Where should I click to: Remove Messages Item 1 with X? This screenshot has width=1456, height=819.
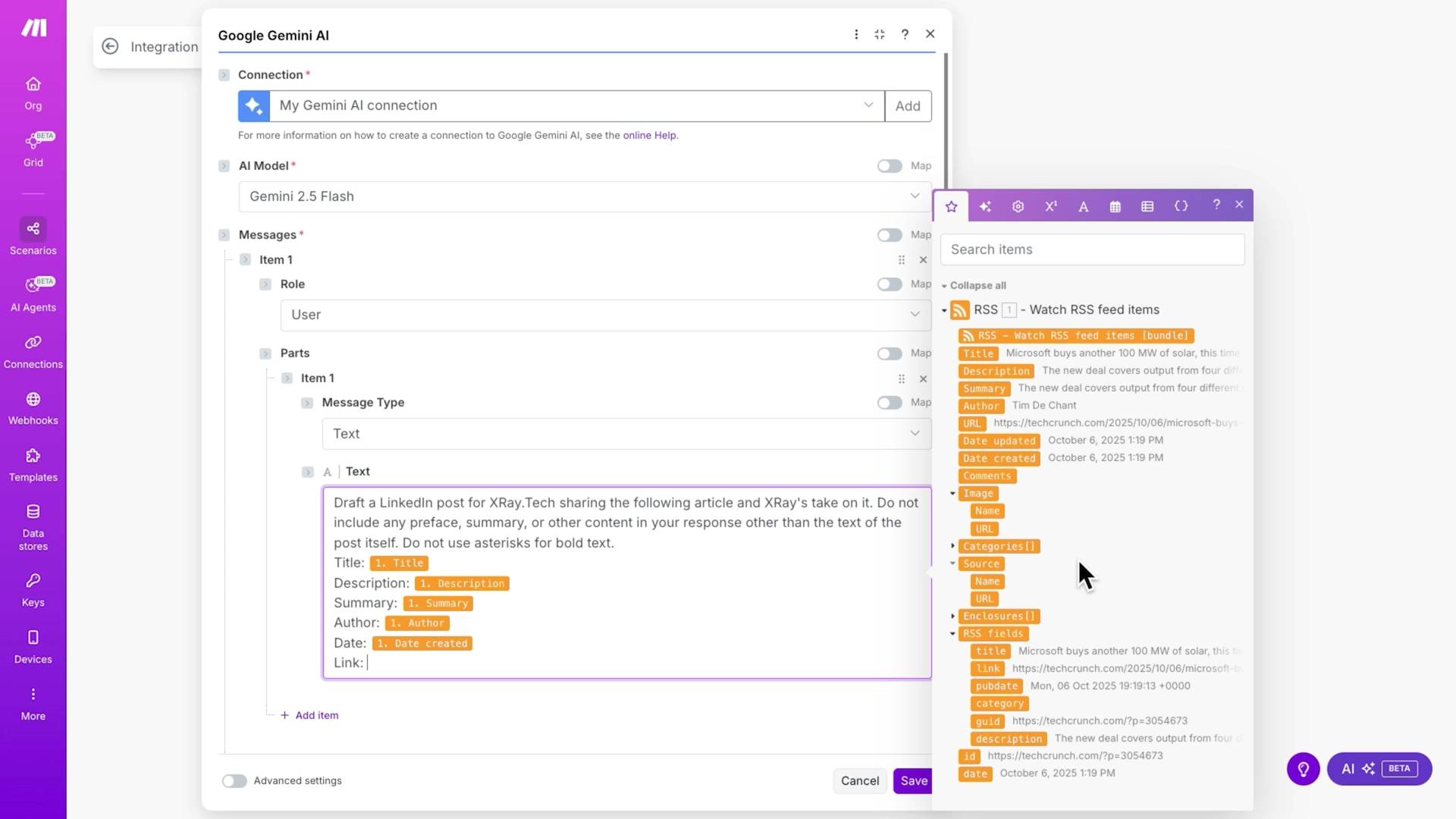point(923,259)
